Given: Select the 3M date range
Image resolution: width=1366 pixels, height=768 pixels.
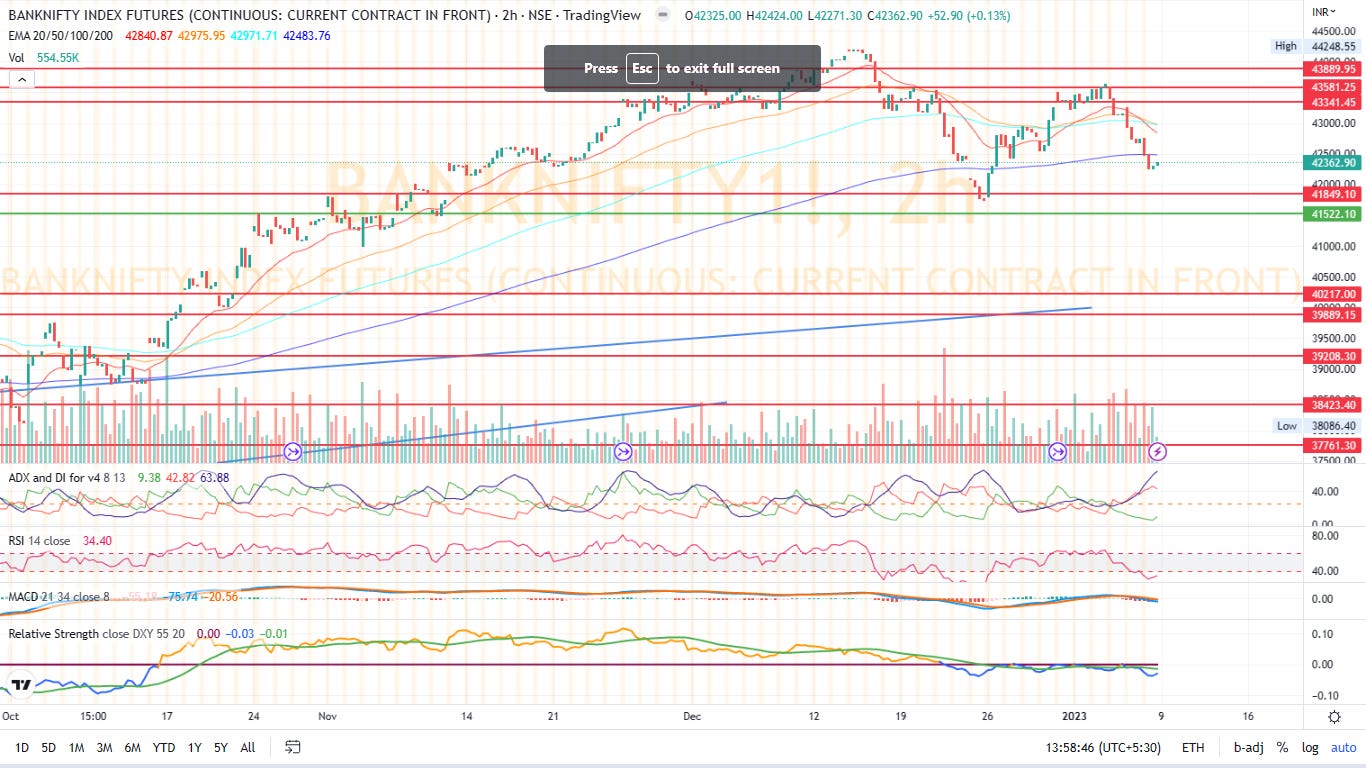Looking at the screenshot, I should 104,747.
